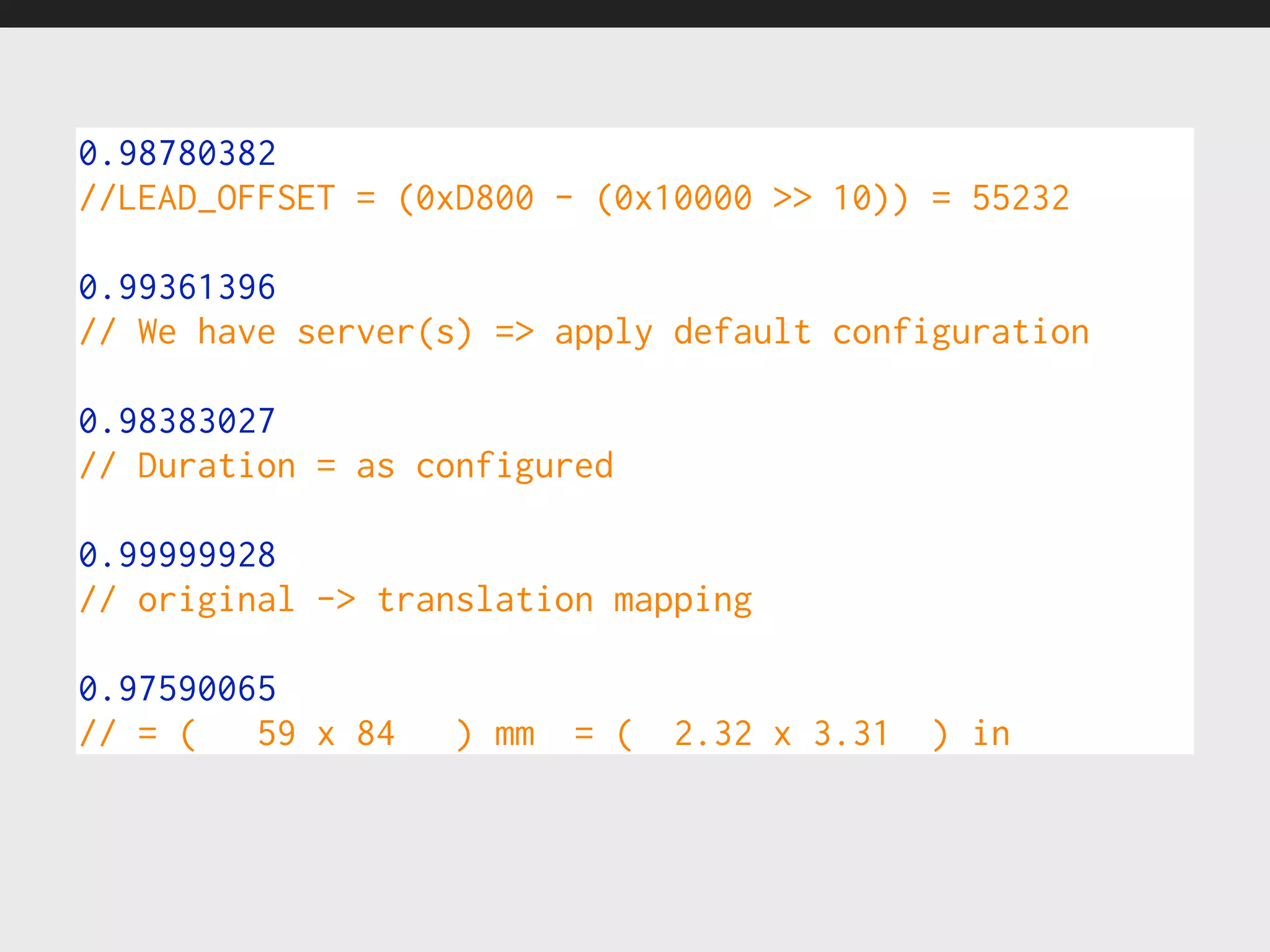The height and width of the screenshot is (952, 1270).
Task: Click the score 0.99361396
Action: point(177,287)
